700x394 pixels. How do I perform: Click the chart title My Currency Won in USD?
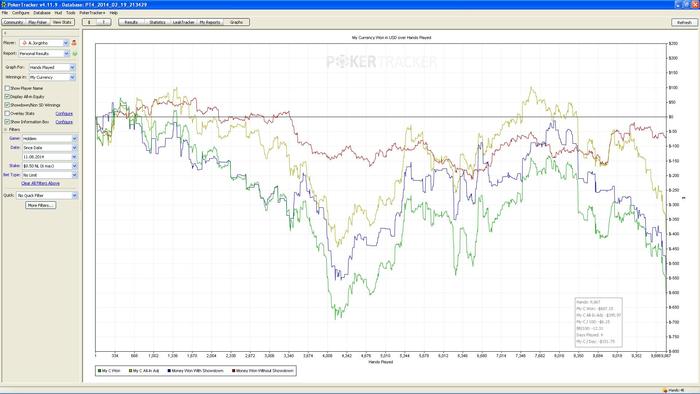click(392, 38)
